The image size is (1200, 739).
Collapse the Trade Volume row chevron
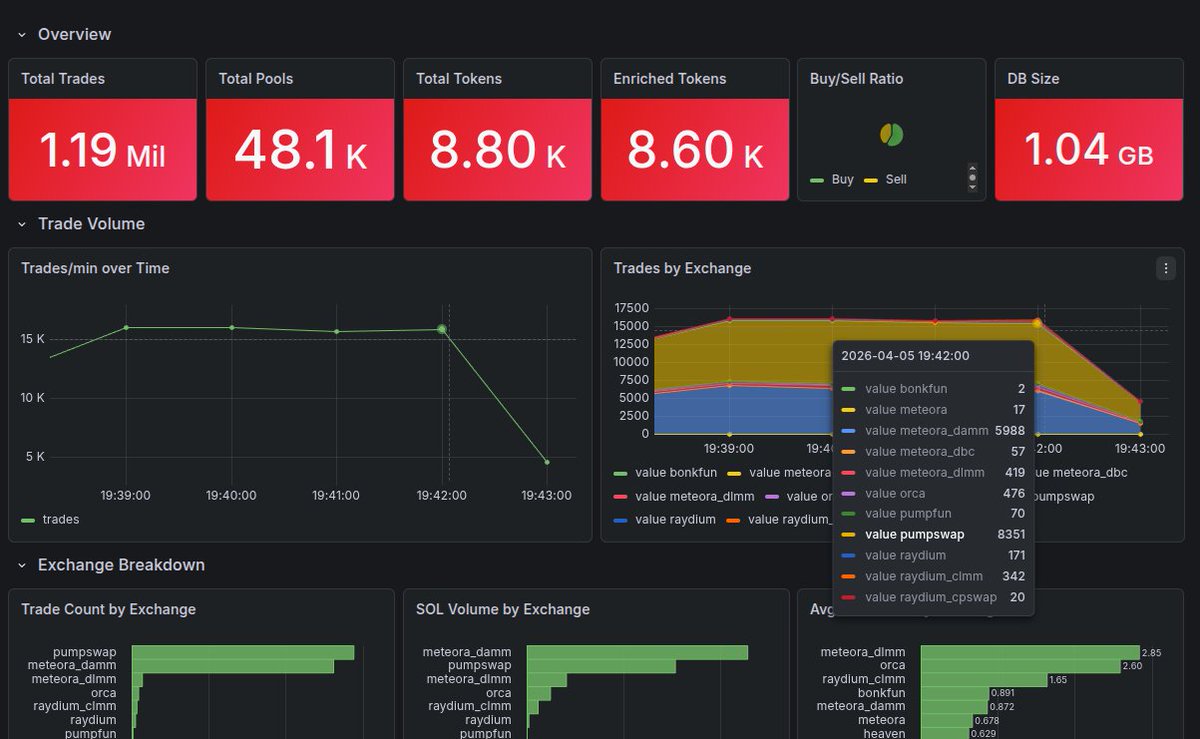pyautogui.click(x=22, y=224)
